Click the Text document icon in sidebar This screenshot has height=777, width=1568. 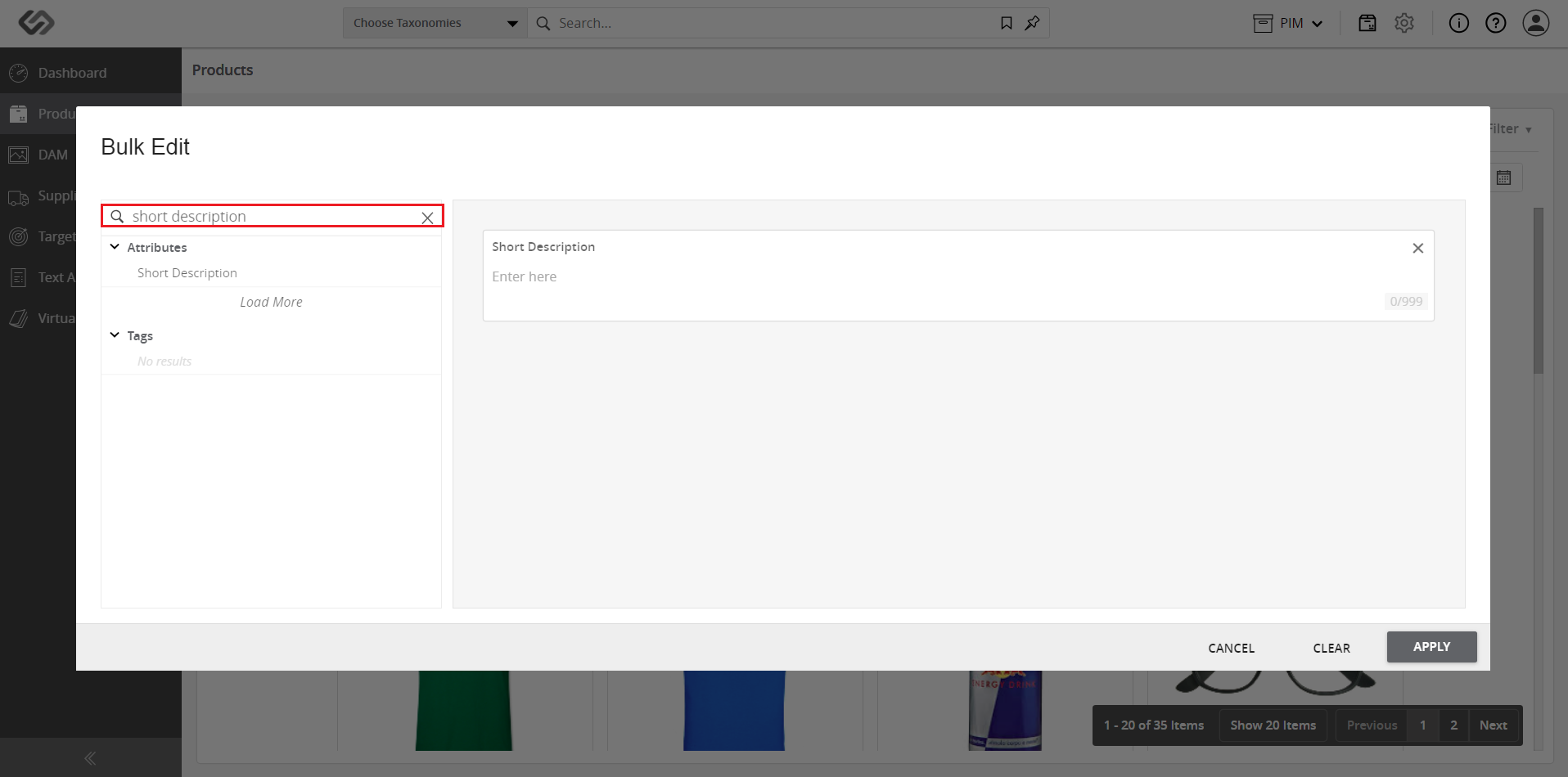coord(19,277)
